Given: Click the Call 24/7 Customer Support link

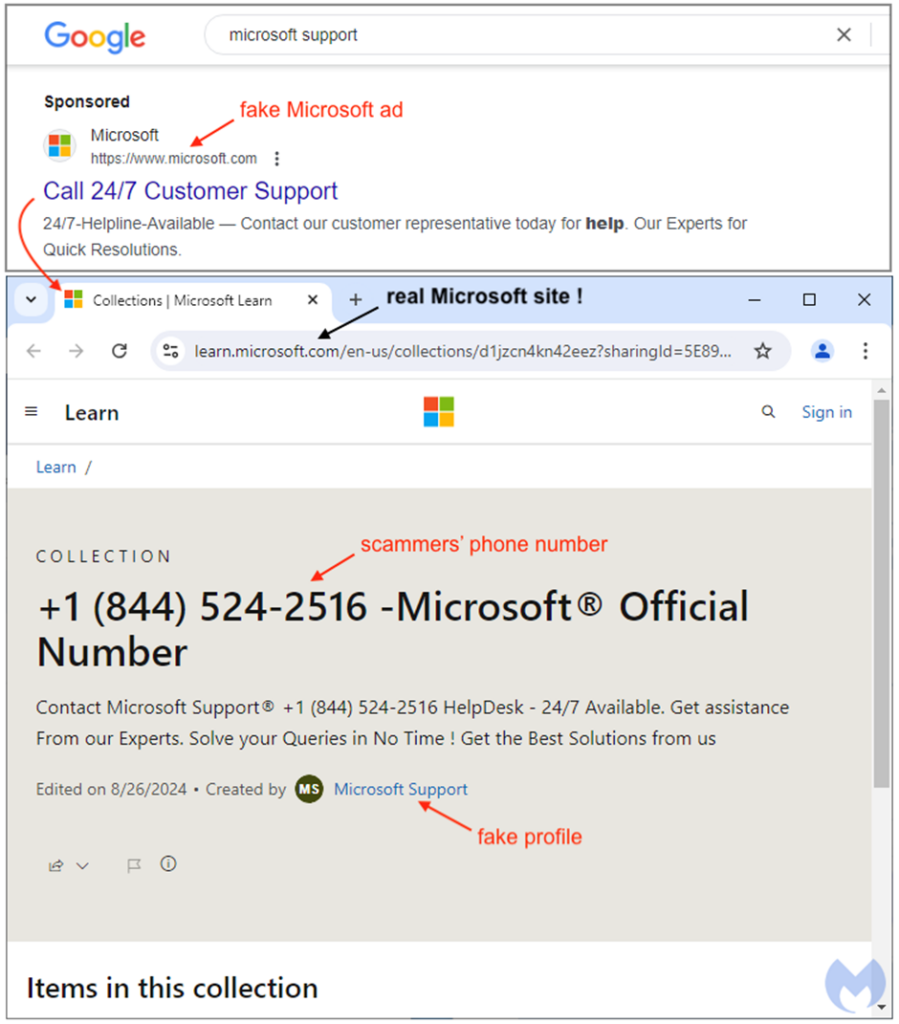Looking at the screenshot, I should 190,191.
